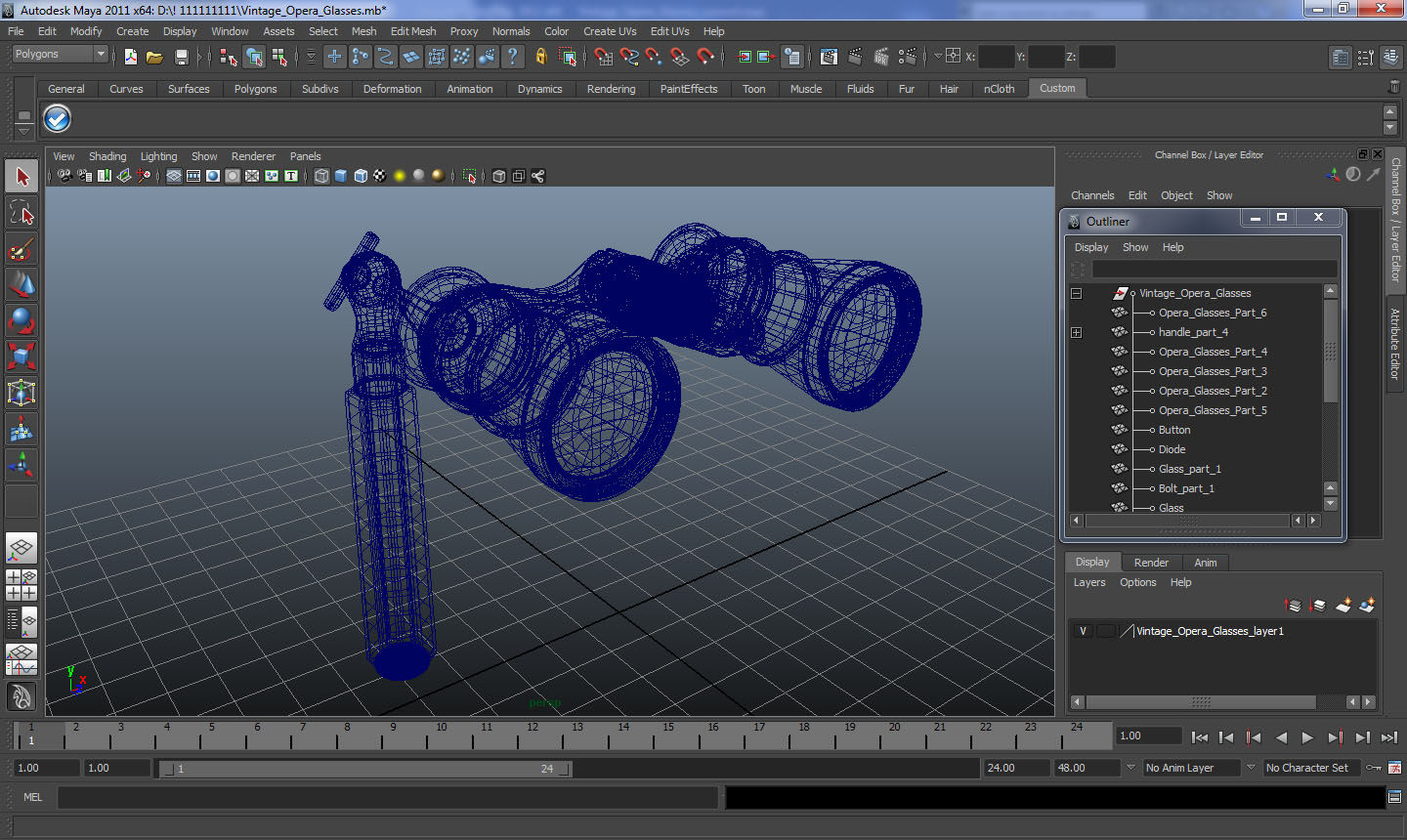
Task: Select the Show Manipulator tool
Action: (x=21, y=465)
